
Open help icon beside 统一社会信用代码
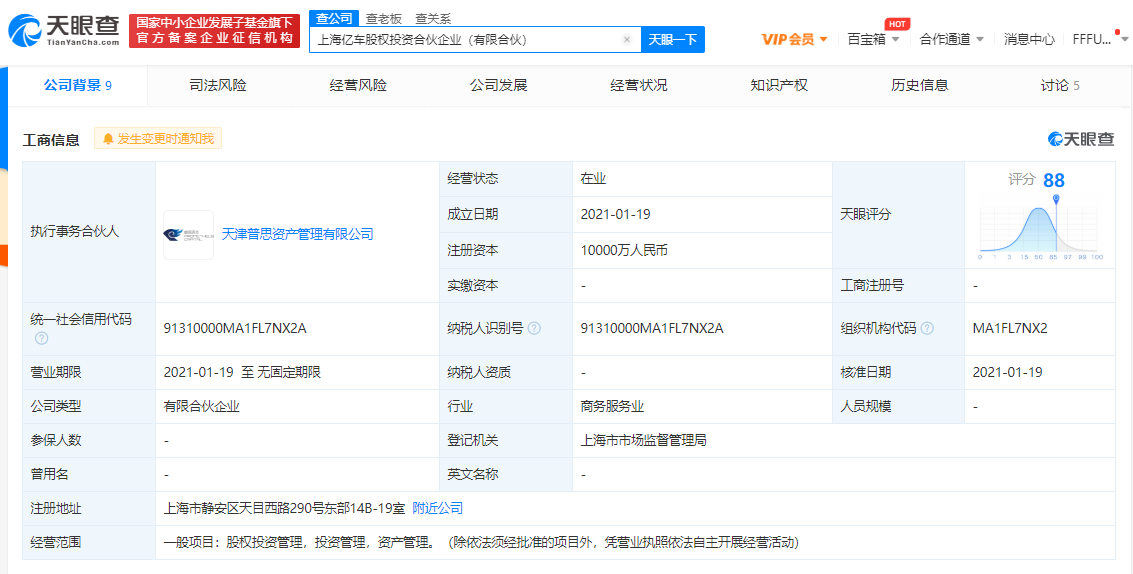42,338
